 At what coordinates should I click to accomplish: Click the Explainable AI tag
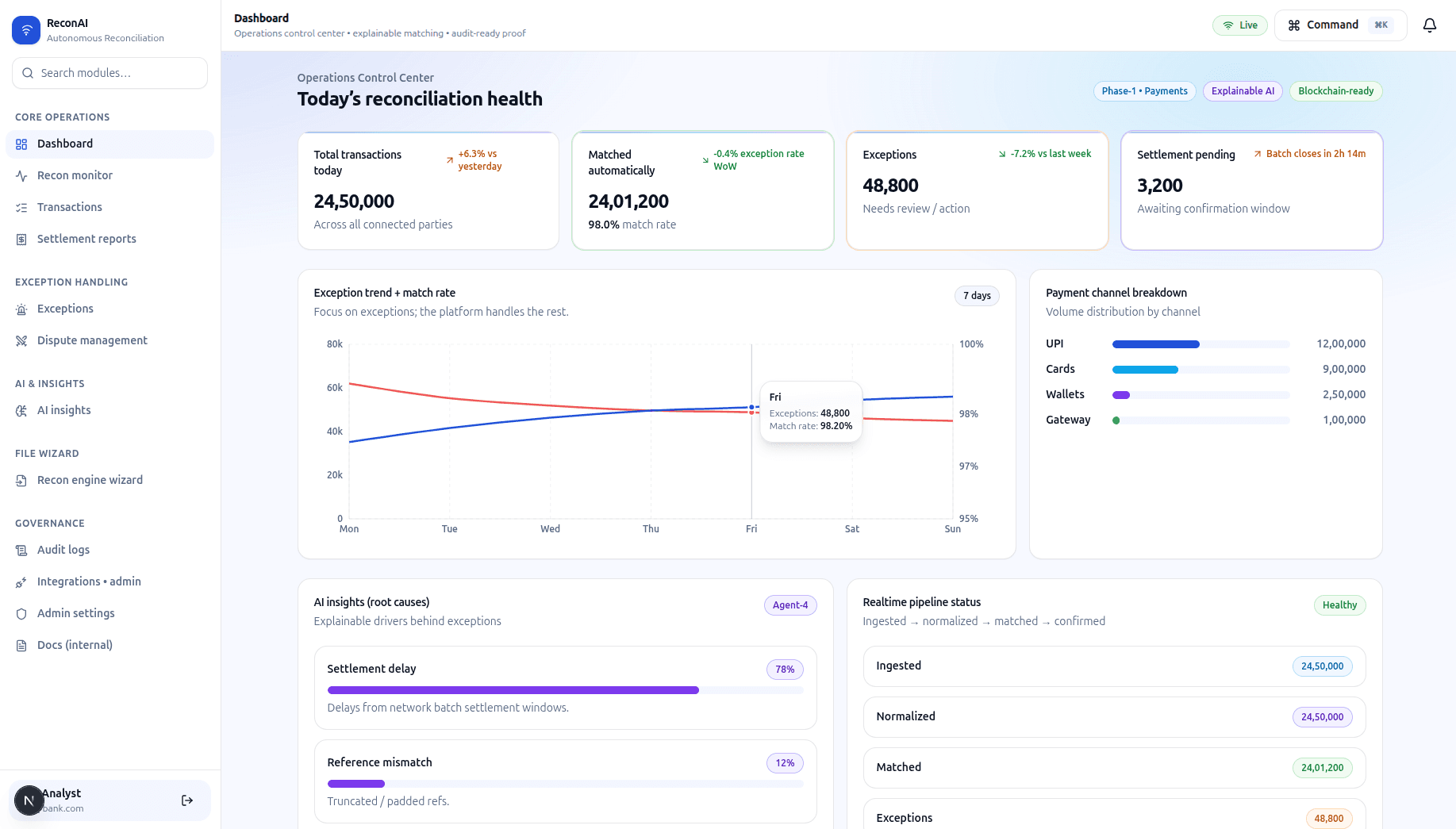[x=1243, y=91]
